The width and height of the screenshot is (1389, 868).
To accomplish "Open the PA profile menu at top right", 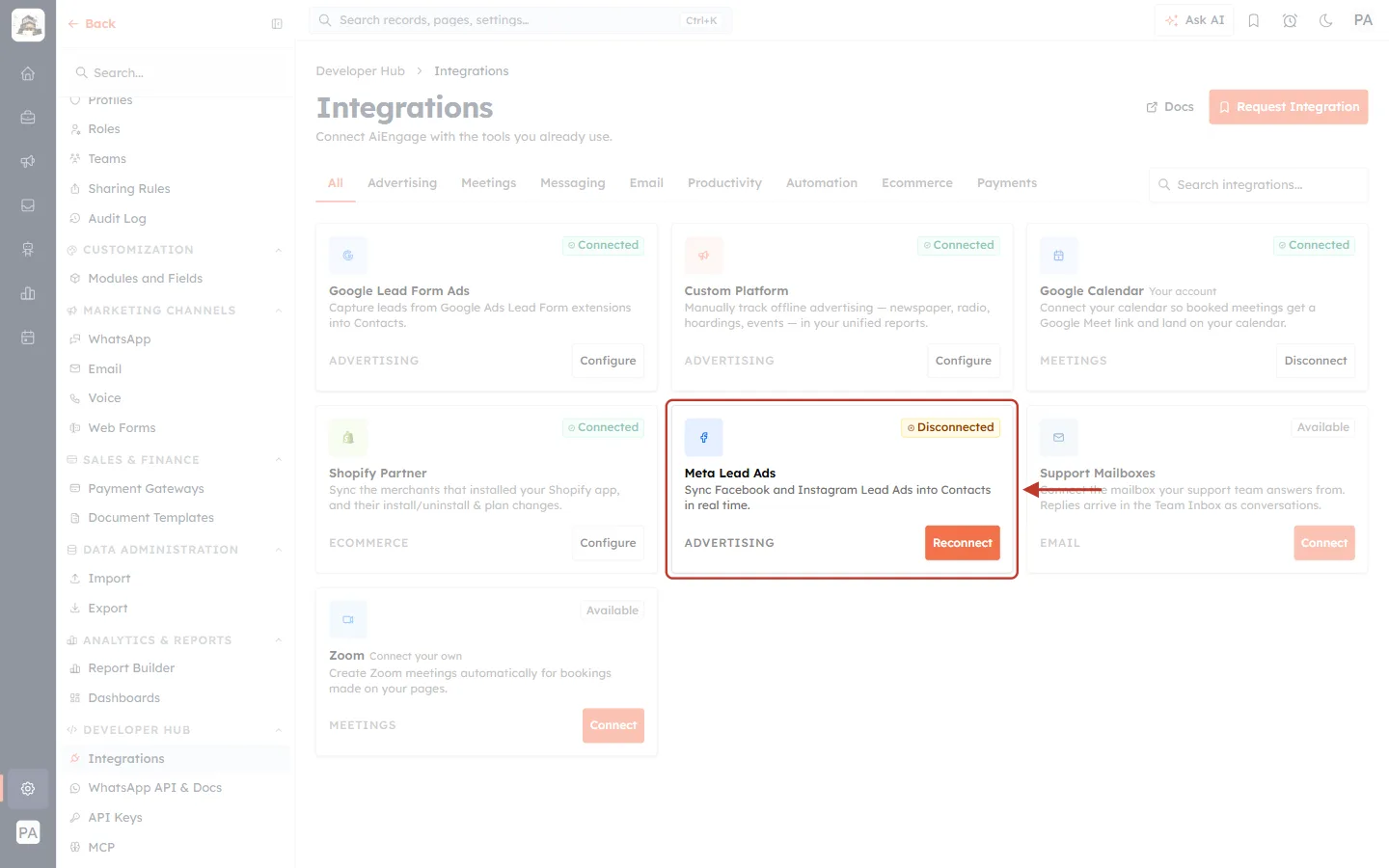I will click(x=1363, y=20).
